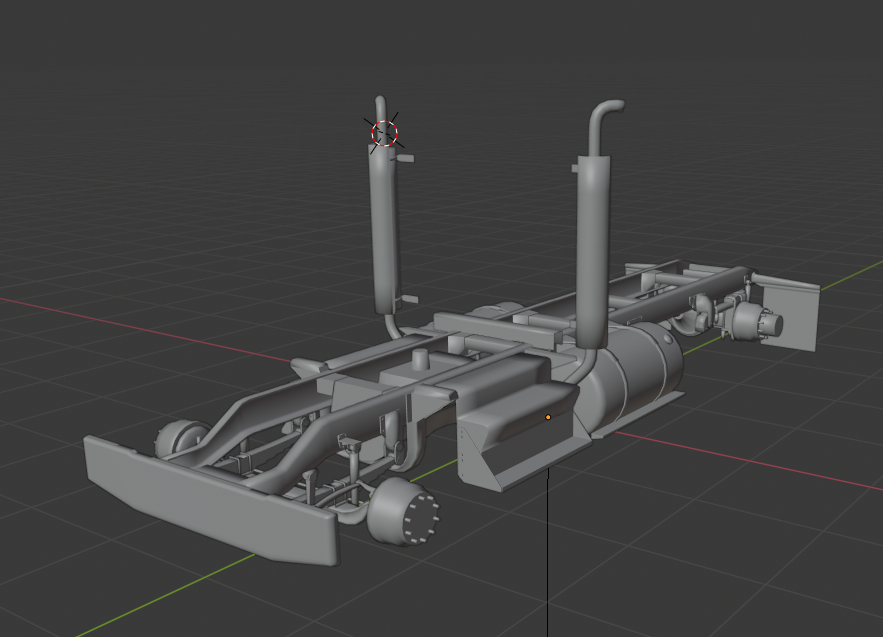The height and width of the screenshot is (637, 883).
Task: Select the small cylinder cap on the frame top
Action: pos(421,359)
